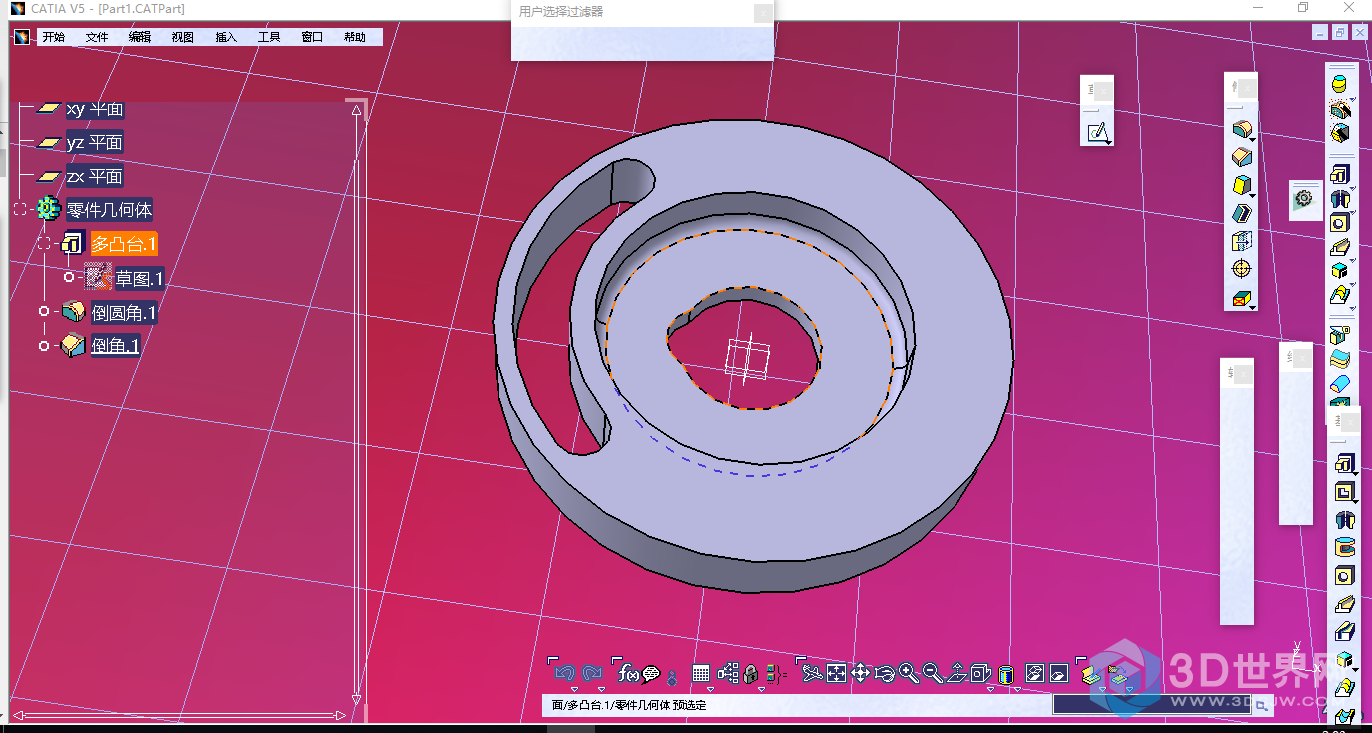Click the lock icon in bottom toolbar
This screenshot has height=733, width=1372.
750,674
